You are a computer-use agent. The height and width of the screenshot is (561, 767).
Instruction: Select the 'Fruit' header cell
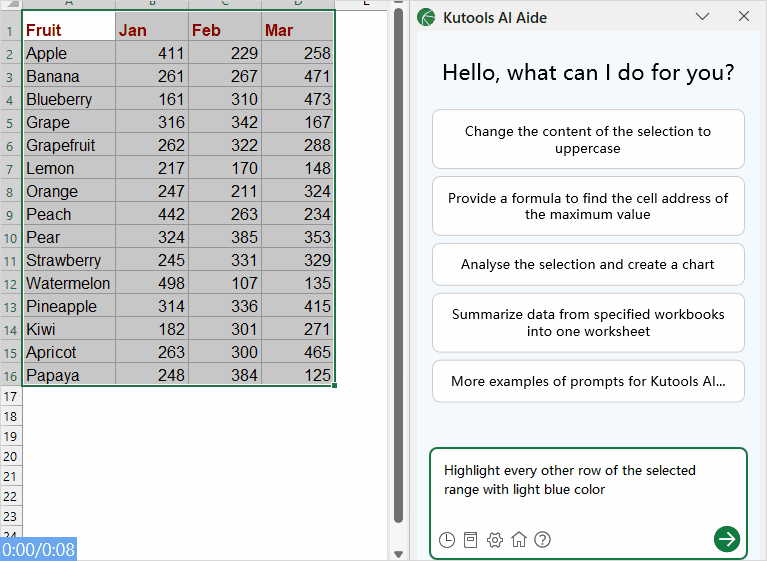(x=68, y=30)
